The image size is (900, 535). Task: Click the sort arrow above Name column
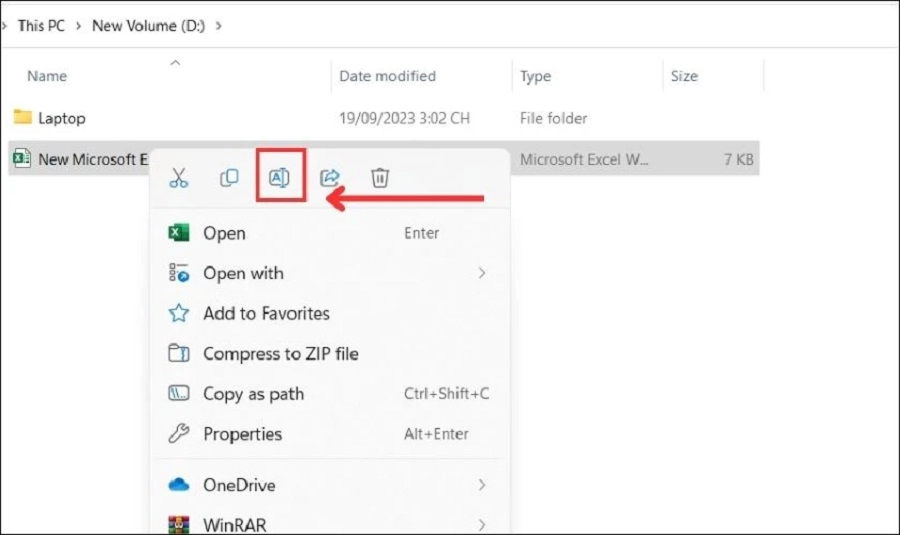176,63
